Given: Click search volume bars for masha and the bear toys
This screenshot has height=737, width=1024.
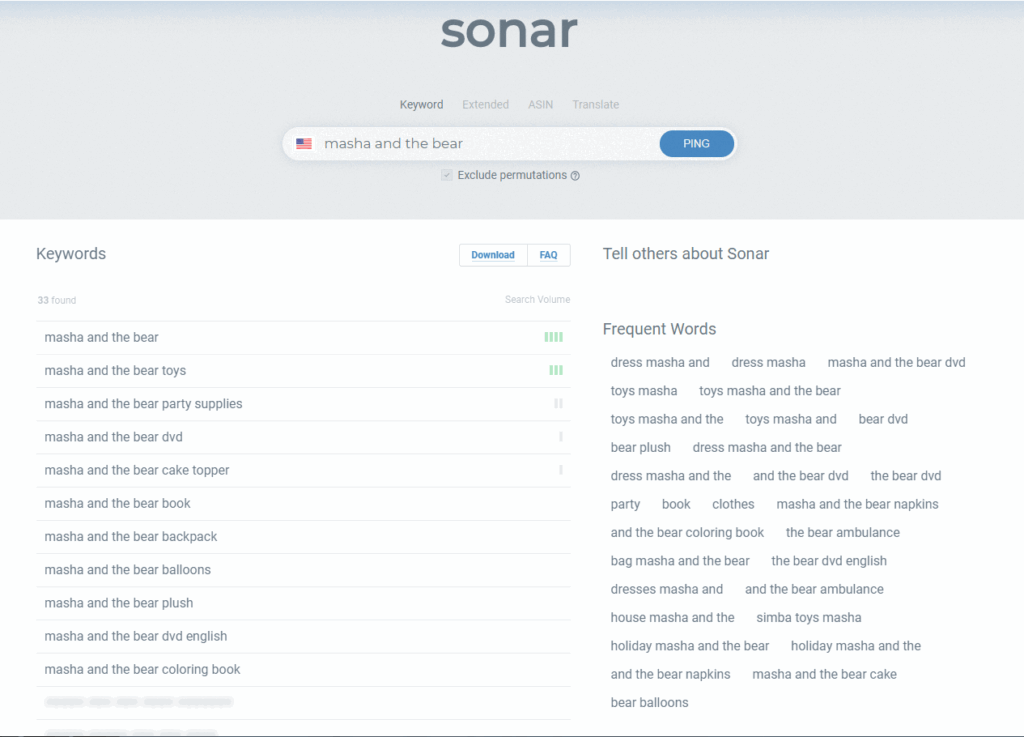Looking at the screenshot, I should point(556,370).
